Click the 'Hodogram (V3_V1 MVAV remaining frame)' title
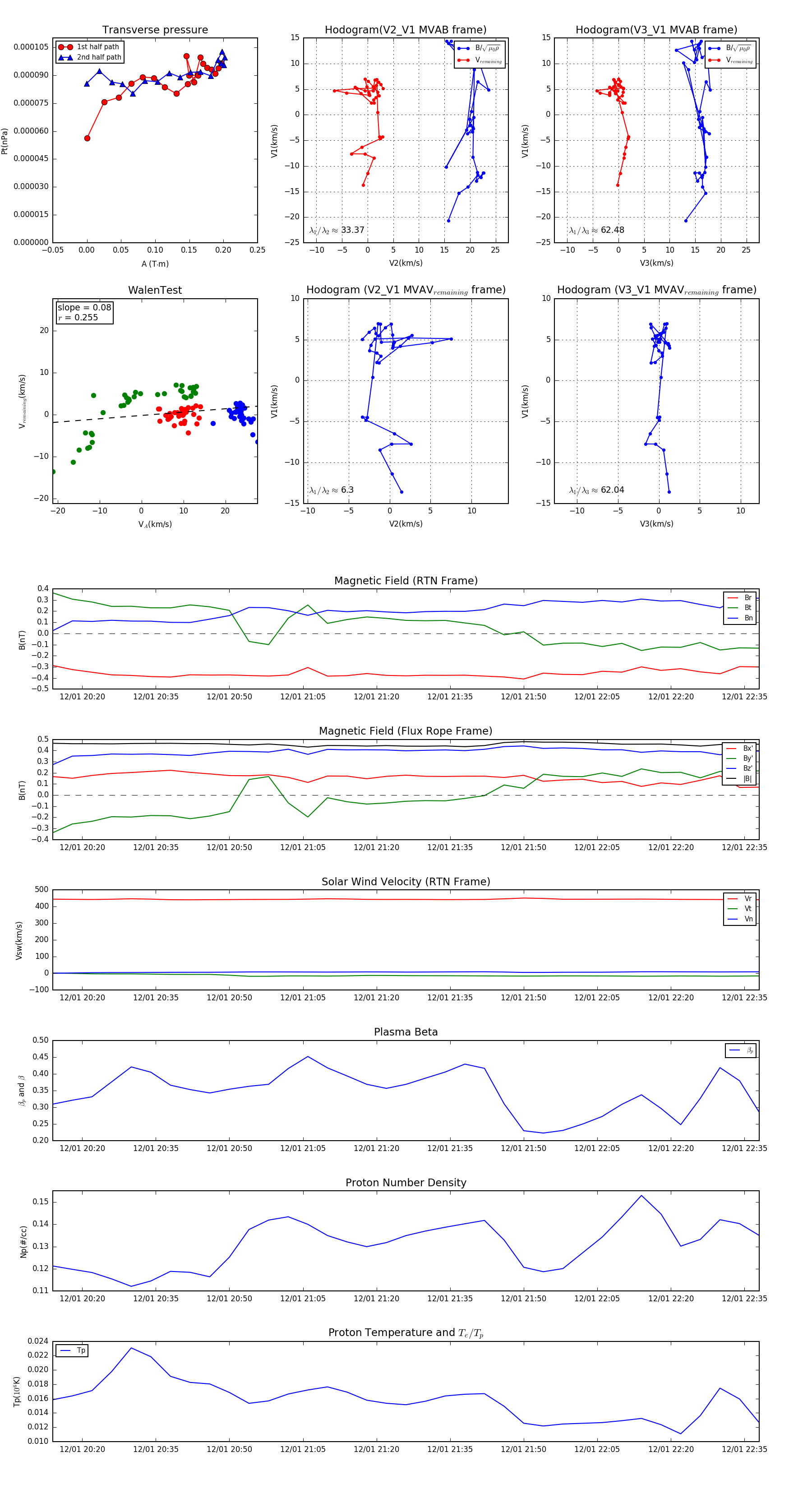Image resolution: width=812 pixels, height=1489 pixels. tap(656, 290)
